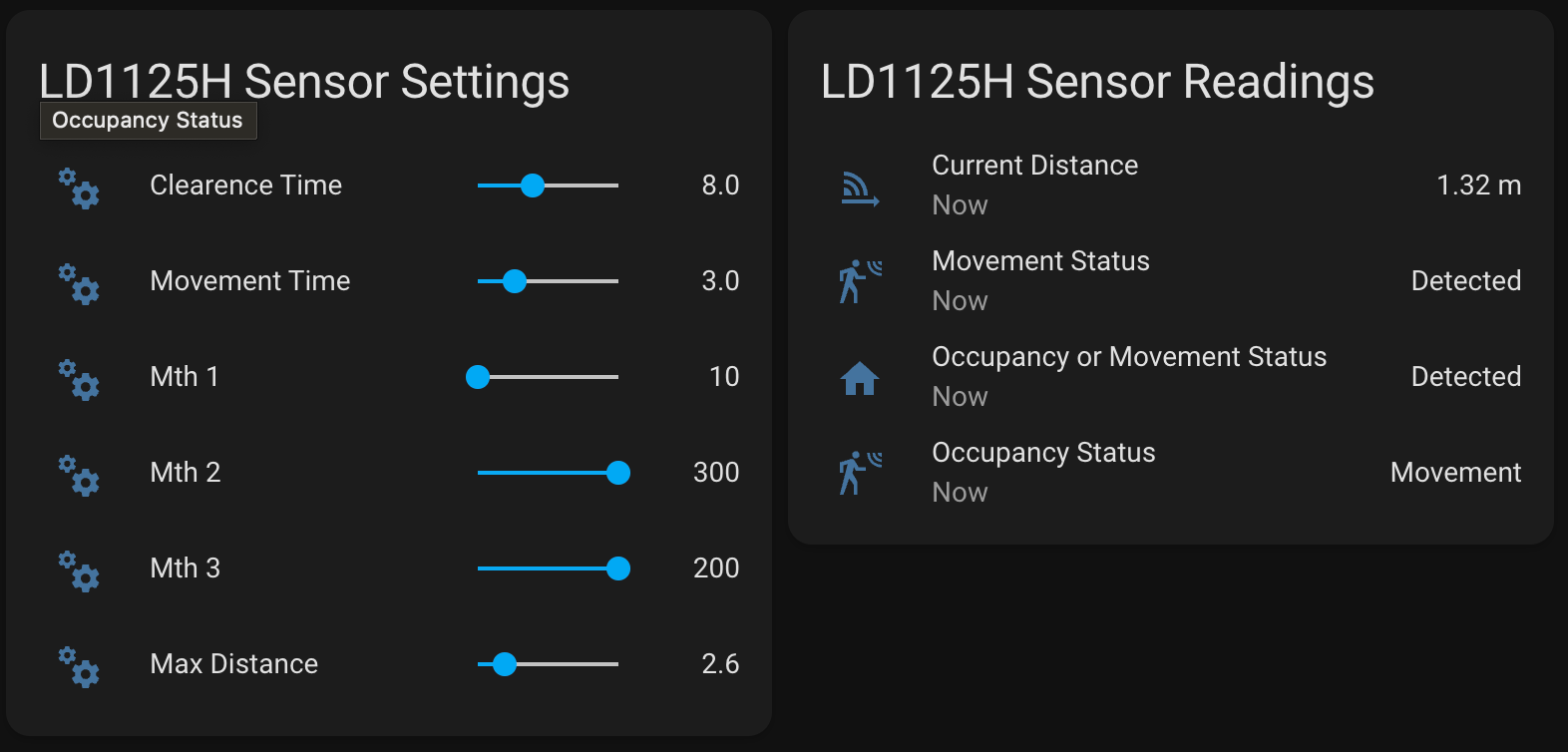Screen dimensions: 1568x752
Task: Click the Occupancy or Movement Status label
Action: coord(1129,357)
